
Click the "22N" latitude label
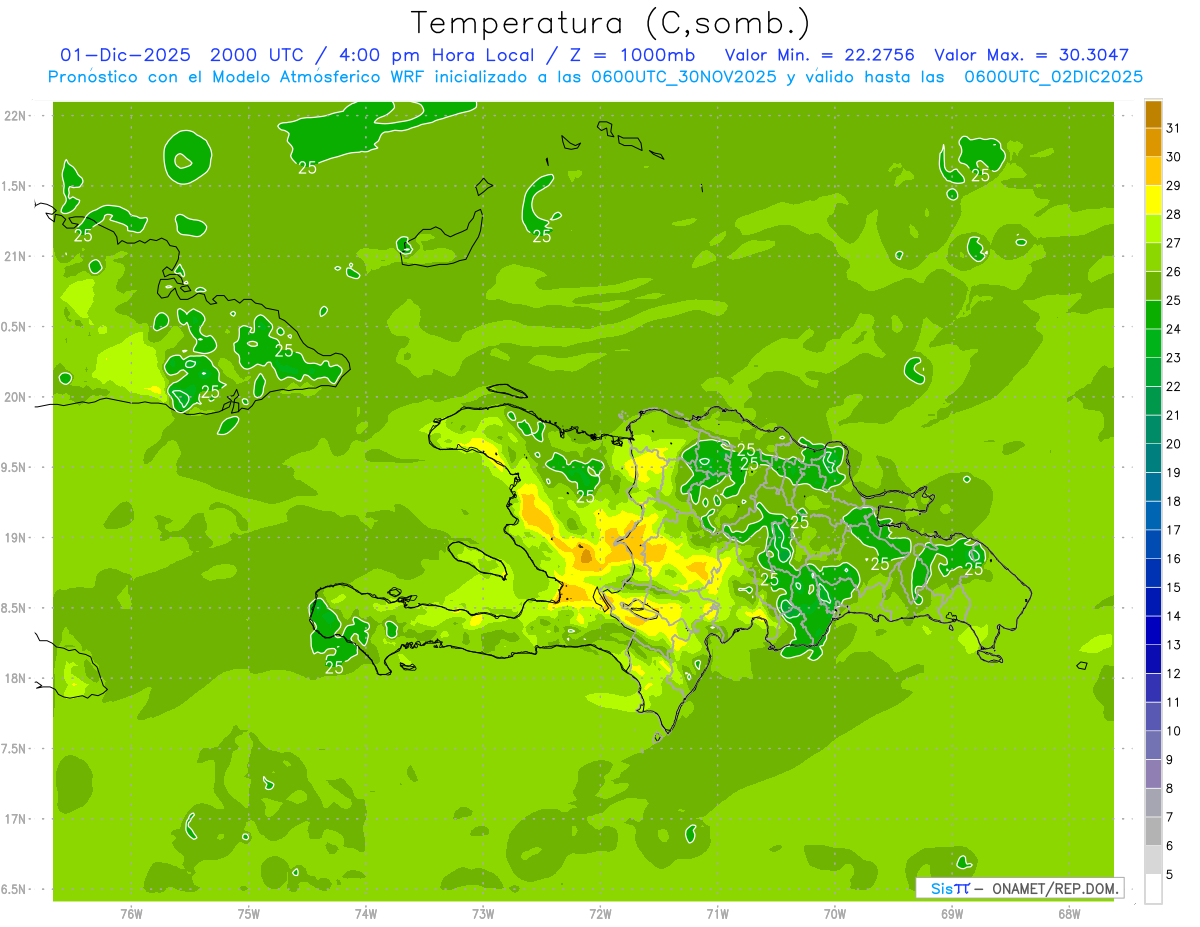pyautogui.click(x=17, y=116)
